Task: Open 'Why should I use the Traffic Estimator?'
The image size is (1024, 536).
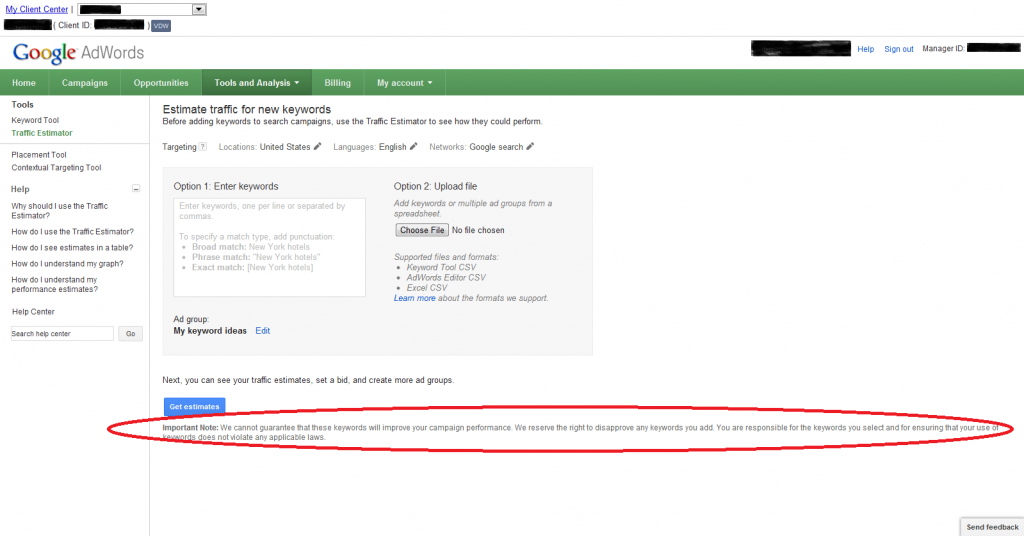Action: pyautogui.click(x=59, y=211)
